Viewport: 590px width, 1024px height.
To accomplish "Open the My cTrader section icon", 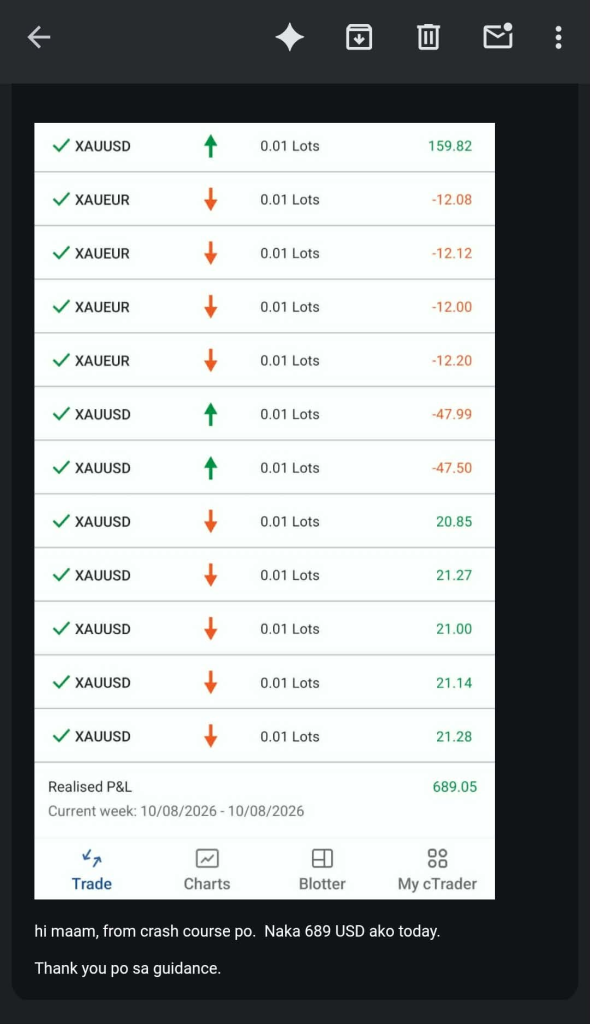I will [437, 857].
